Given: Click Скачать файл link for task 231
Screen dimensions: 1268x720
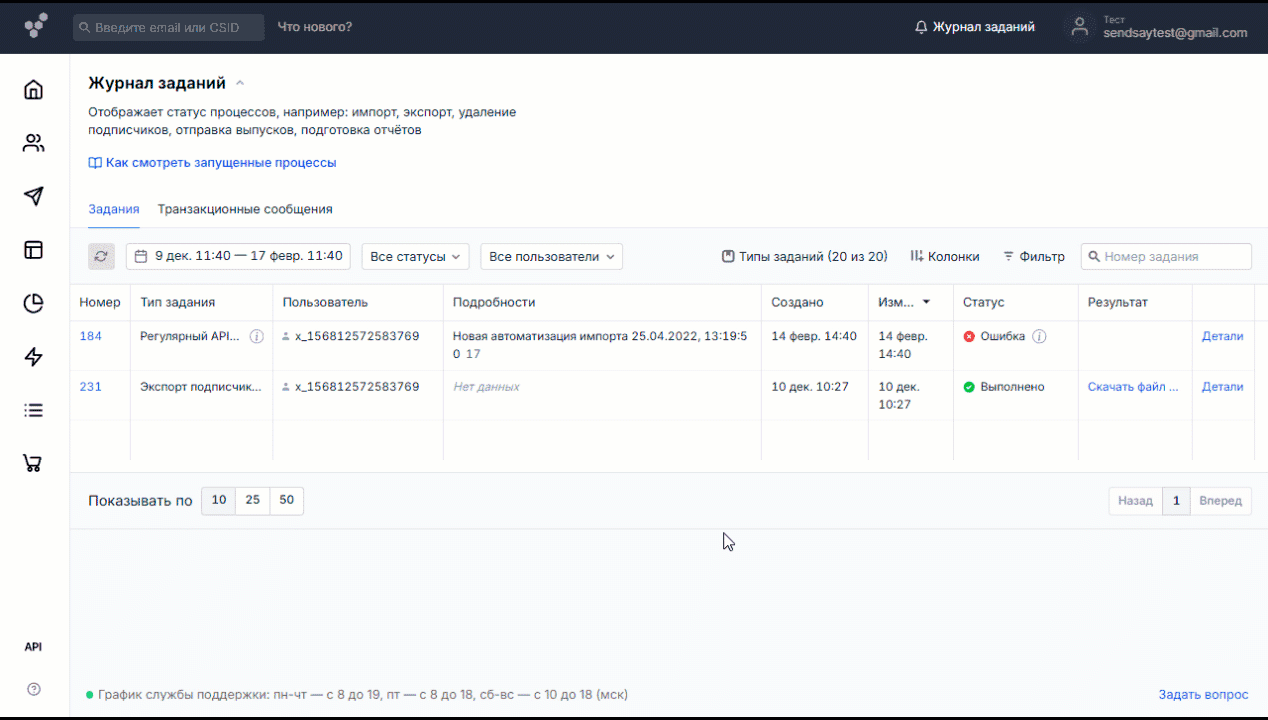Looking at the screenshot, I should pos(1133,387).
